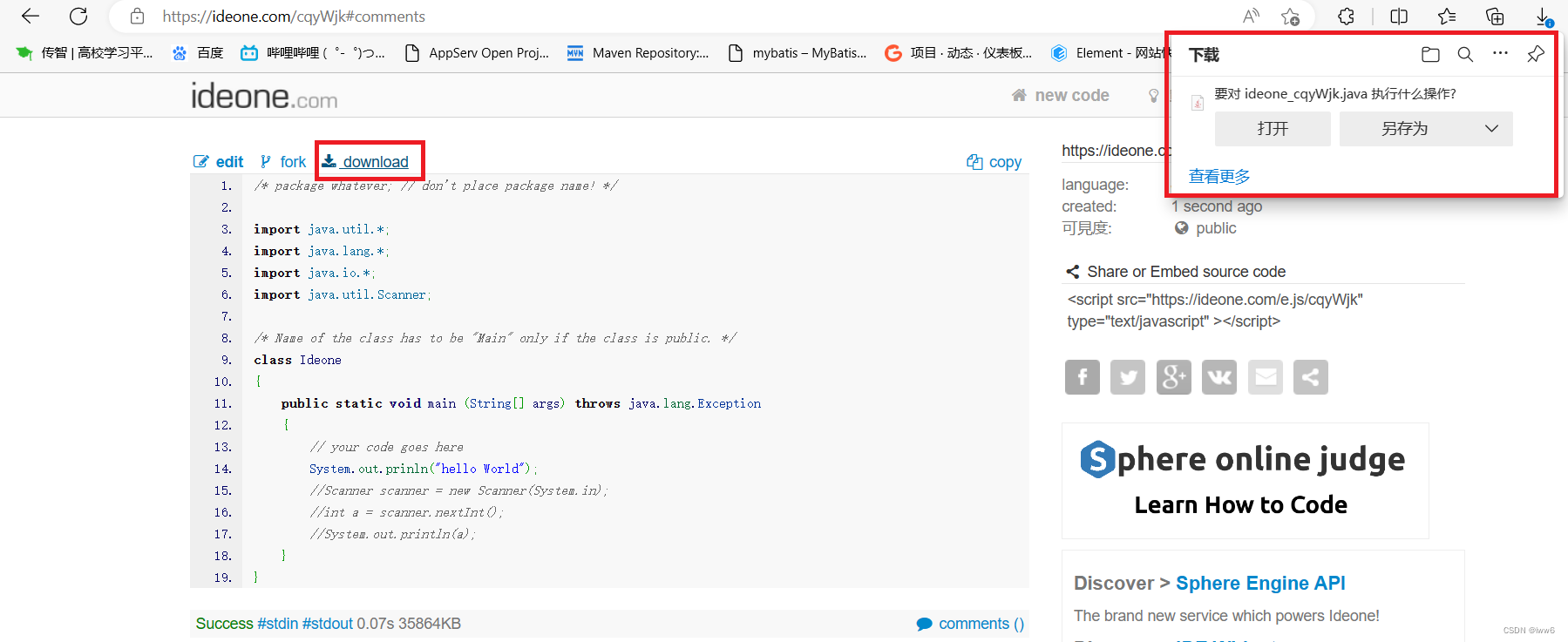Open Sphere online judge banner
Viewport: 1568px width, 642px height.
(1245, 481)
